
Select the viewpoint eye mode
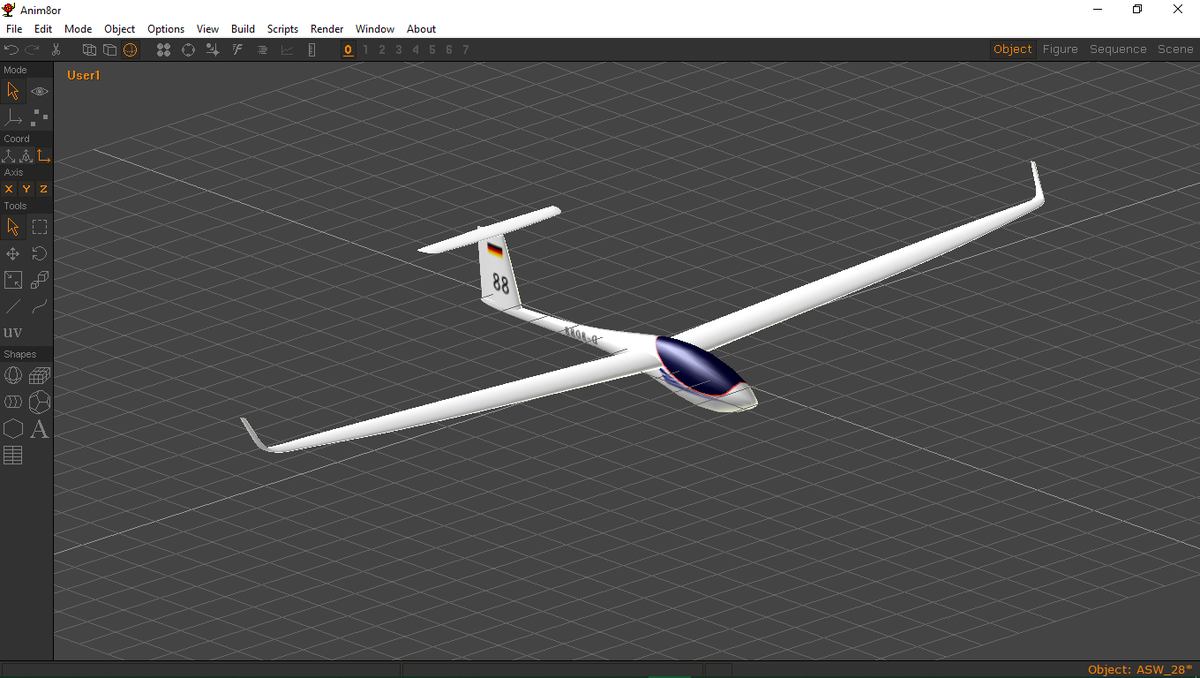click(40, 91)
